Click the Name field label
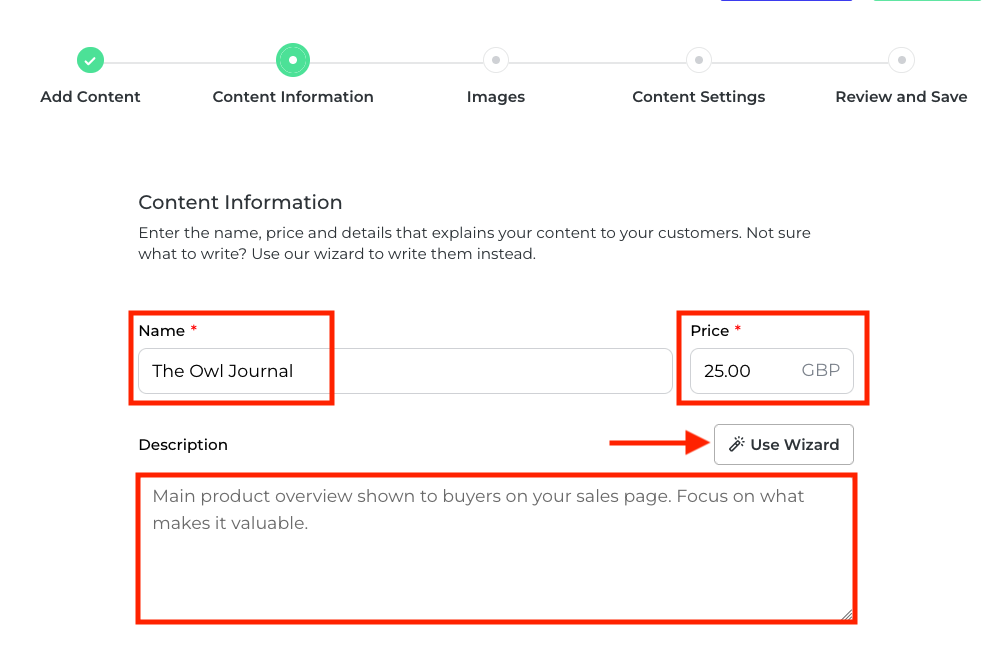 pos(161,331)
